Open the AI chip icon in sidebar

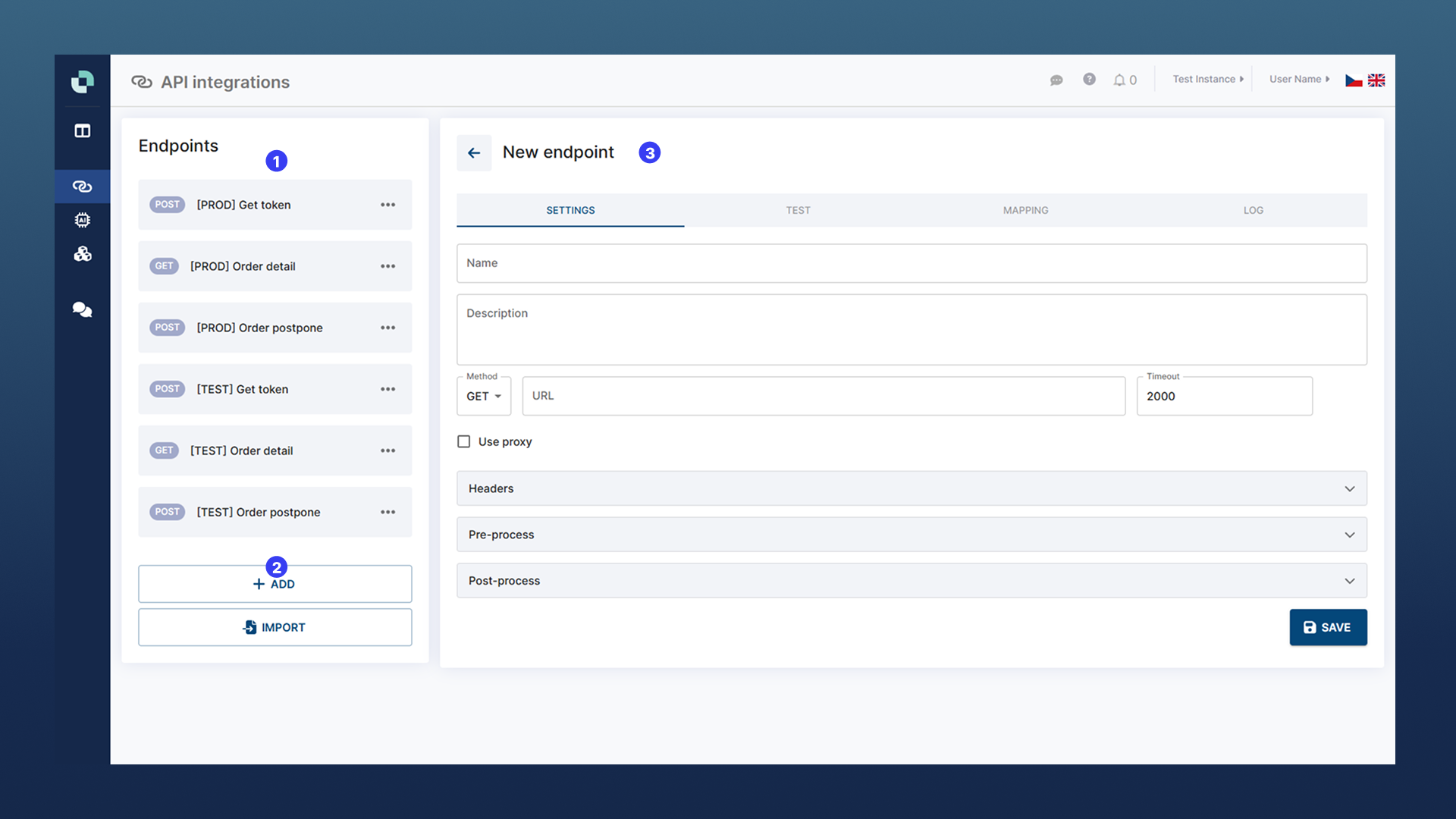pyautogui.click(x=82, y=220)
